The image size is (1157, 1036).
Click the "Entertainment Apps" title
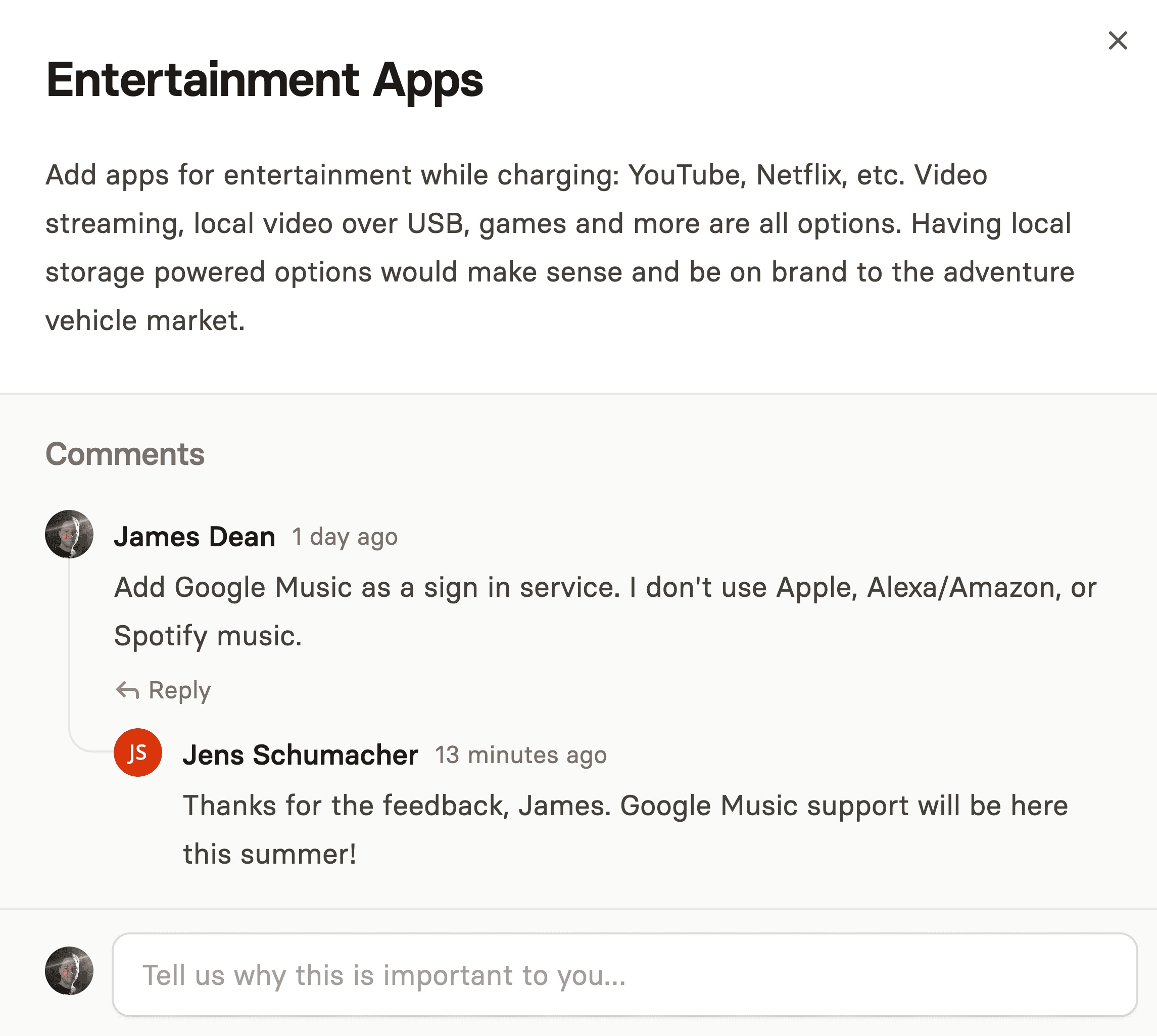point(265,80)
